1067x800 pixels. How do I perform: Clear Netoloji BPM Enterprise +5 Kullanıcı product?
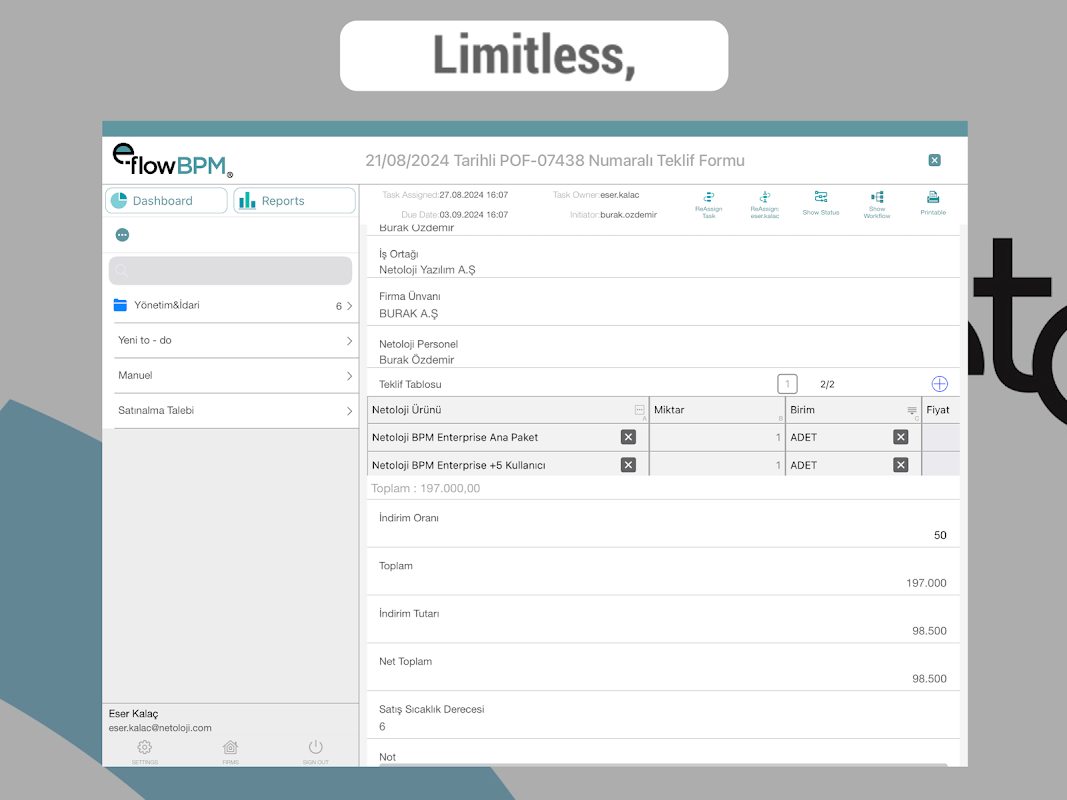[628, 465]
